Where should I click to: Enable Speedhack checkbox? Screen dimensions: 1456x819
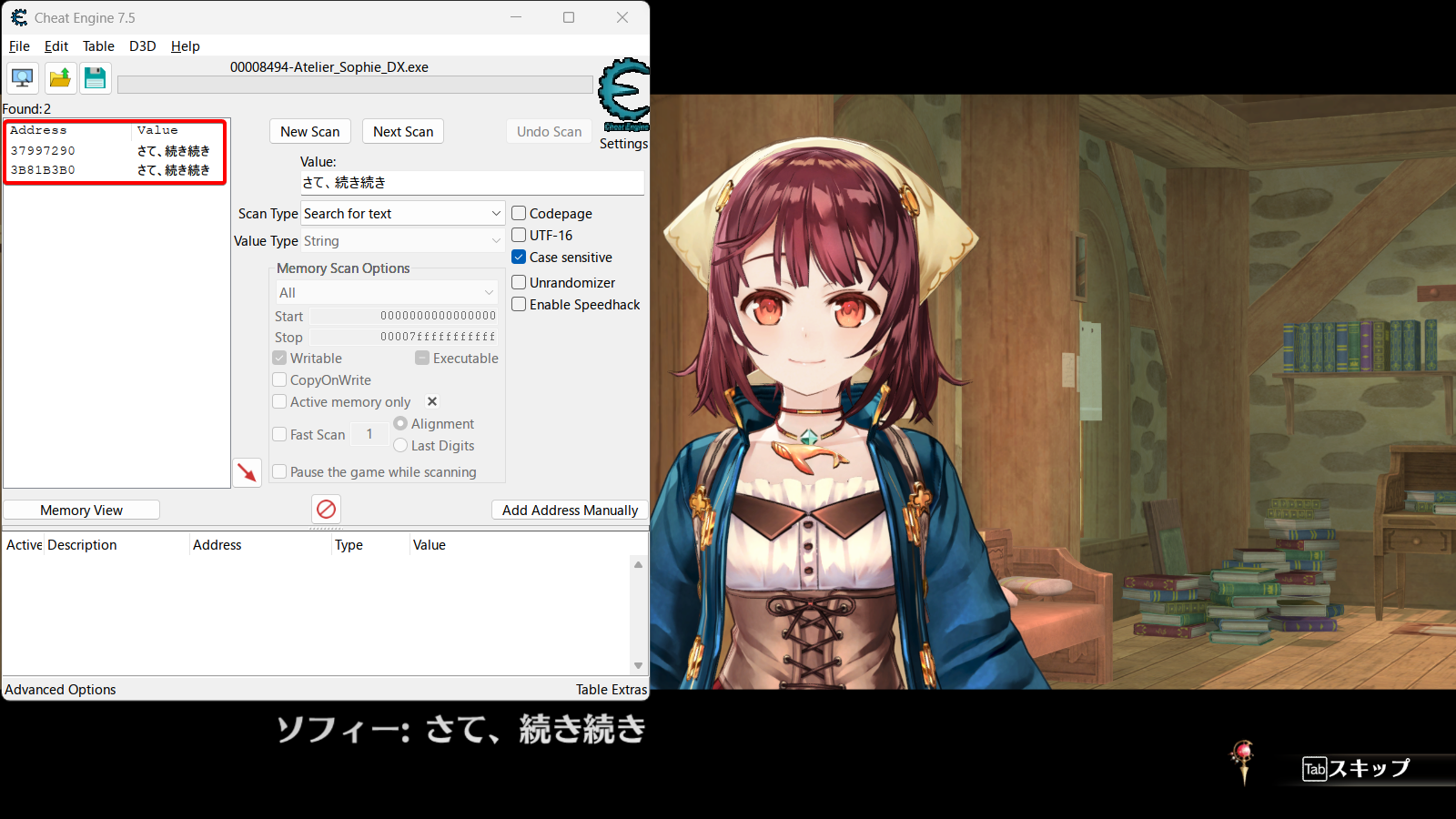click(x=519, y=305)
